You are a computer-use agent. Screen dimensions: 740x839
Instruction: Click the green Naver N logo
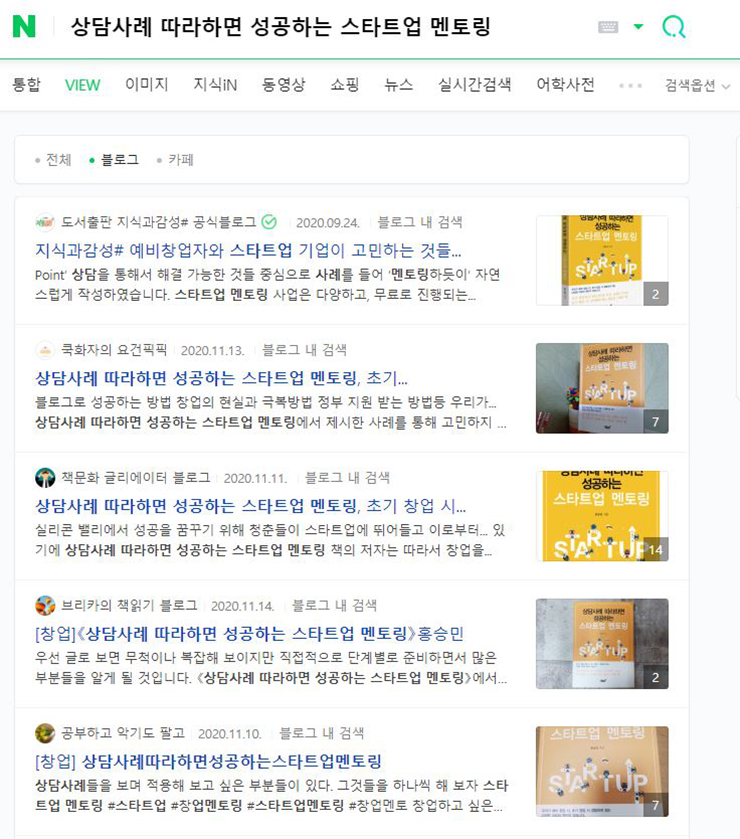coord(24,26)
